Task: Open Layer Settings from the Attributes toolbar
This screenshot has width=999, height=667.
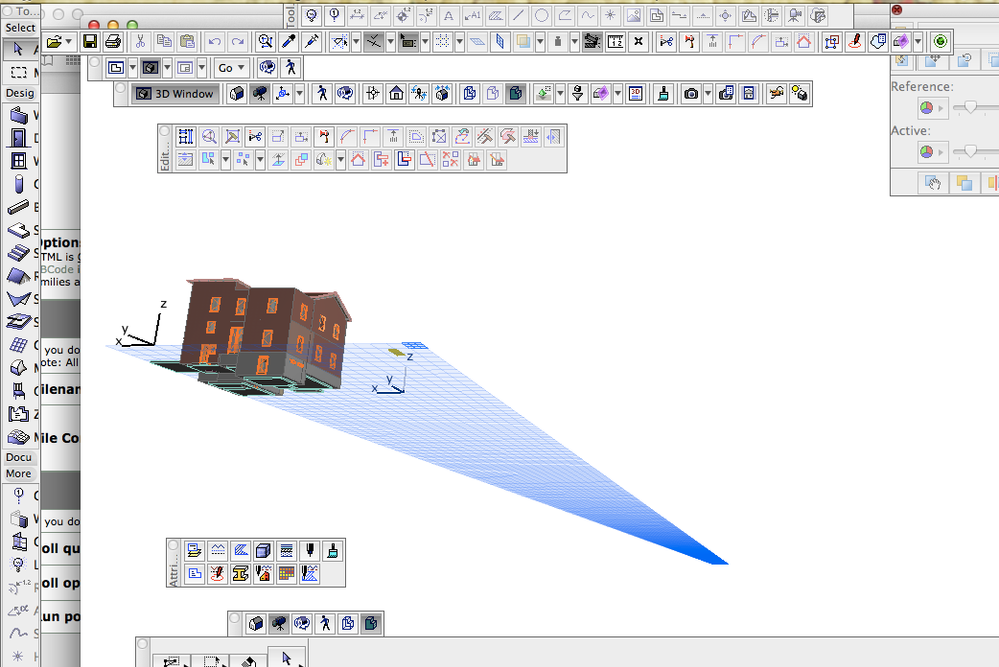Action: 195,550
